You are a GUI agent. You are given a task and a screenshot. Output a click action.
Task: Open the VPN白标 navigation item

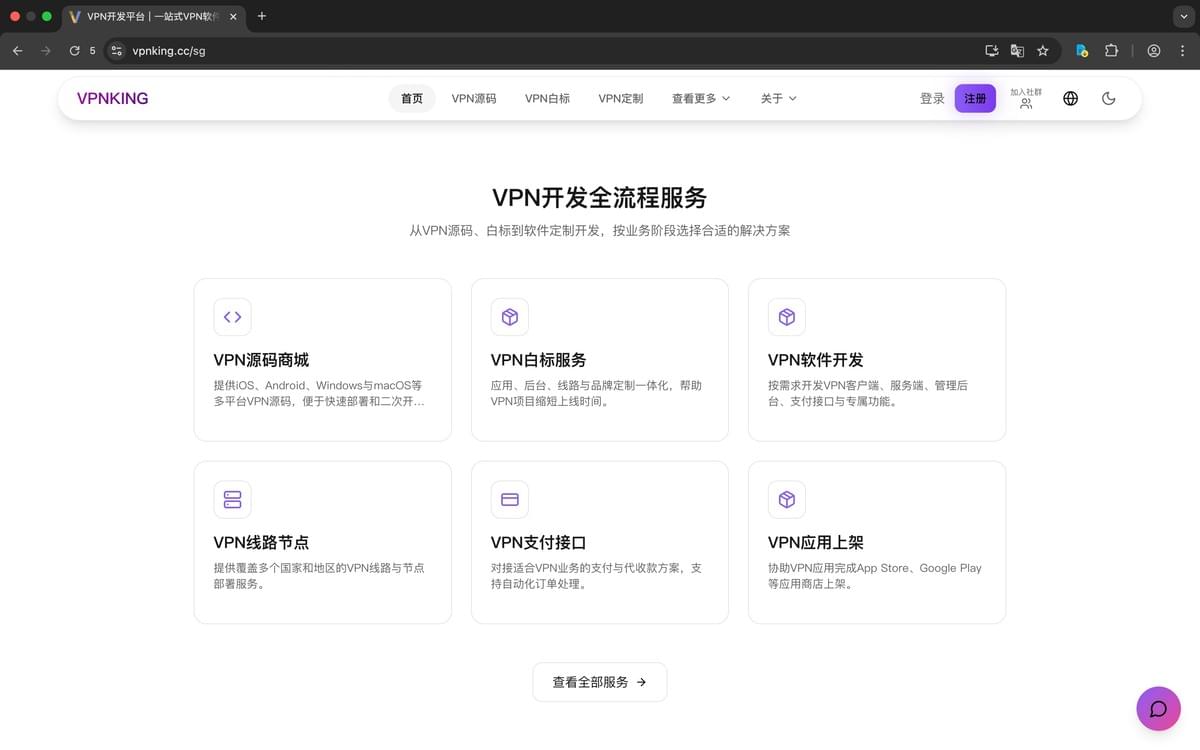[547, 98]
